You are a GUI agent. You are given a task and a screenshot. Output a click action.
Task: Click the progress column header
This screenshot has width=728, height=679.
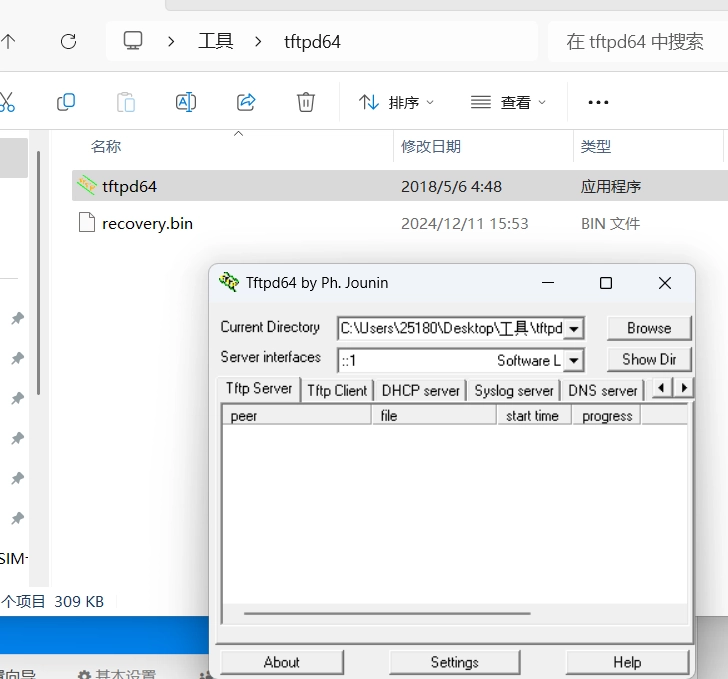pos(607,416)
